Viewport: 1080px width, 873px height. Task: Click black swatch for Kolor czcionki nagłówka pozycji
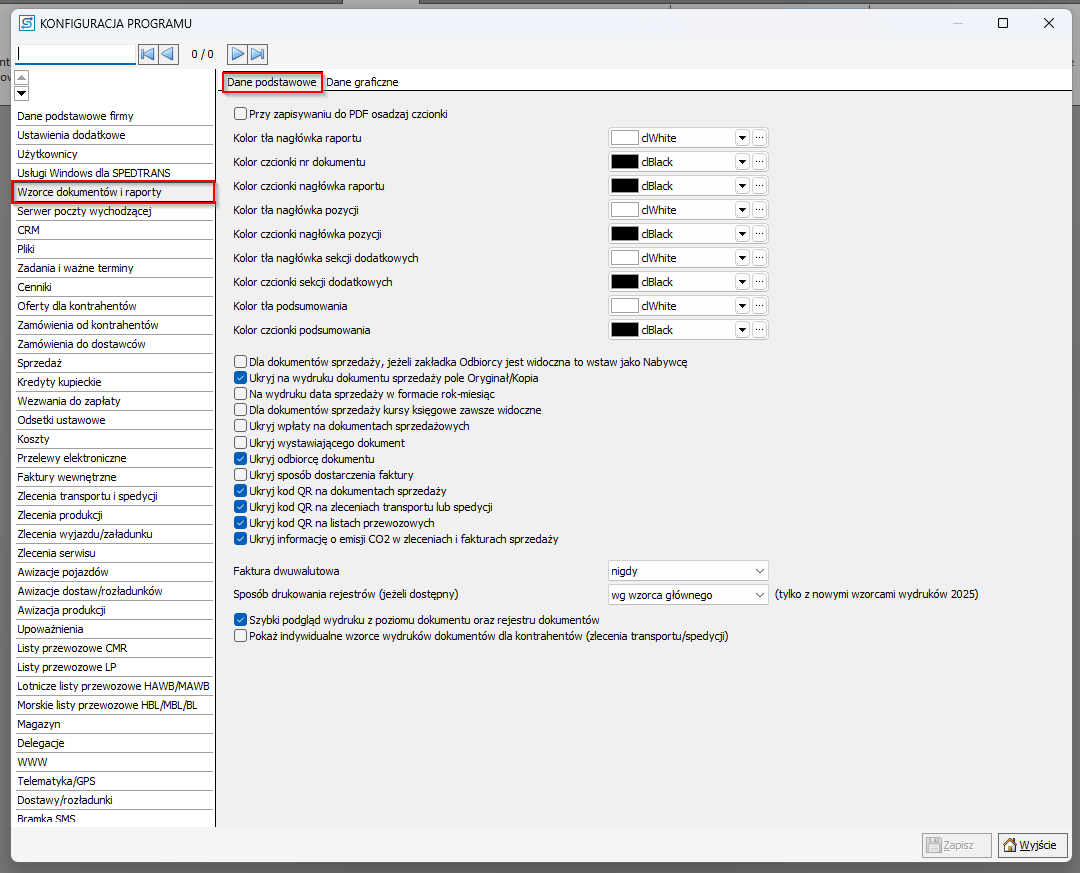[x=625, y=234]
